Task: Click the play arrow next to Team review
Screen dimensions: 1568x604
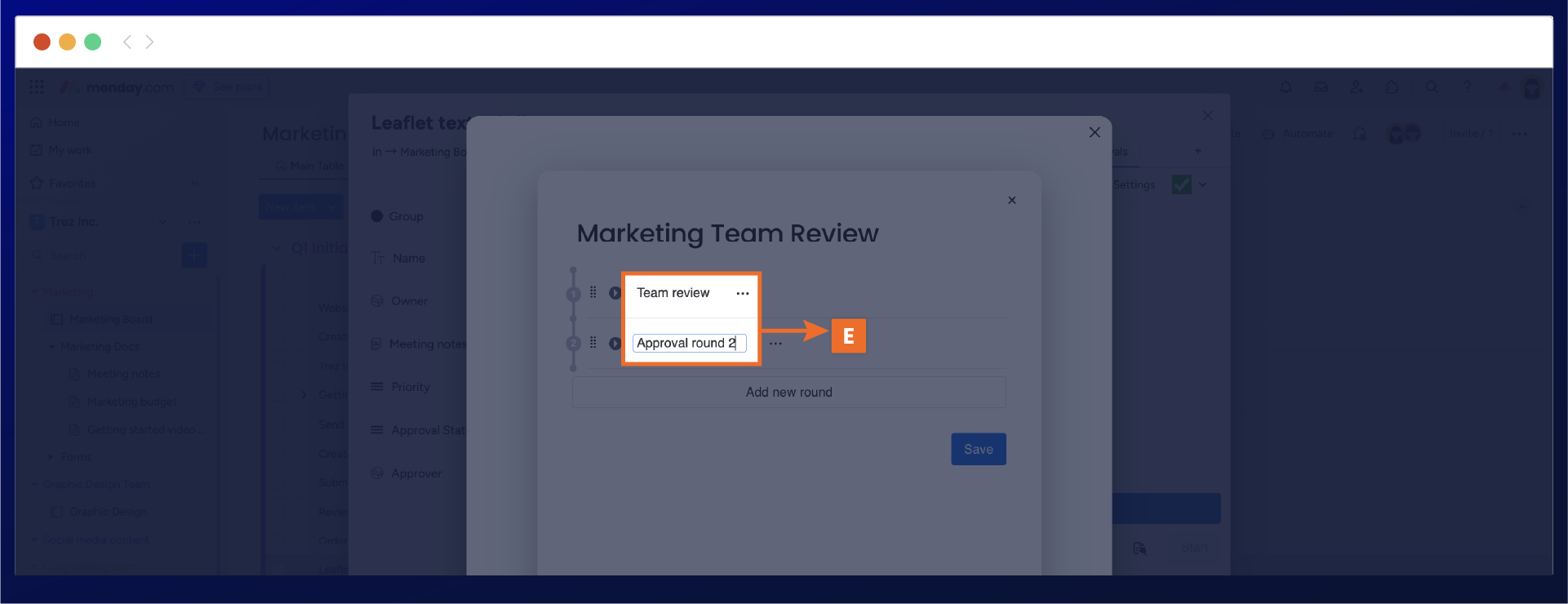Action: click(615, 293)
